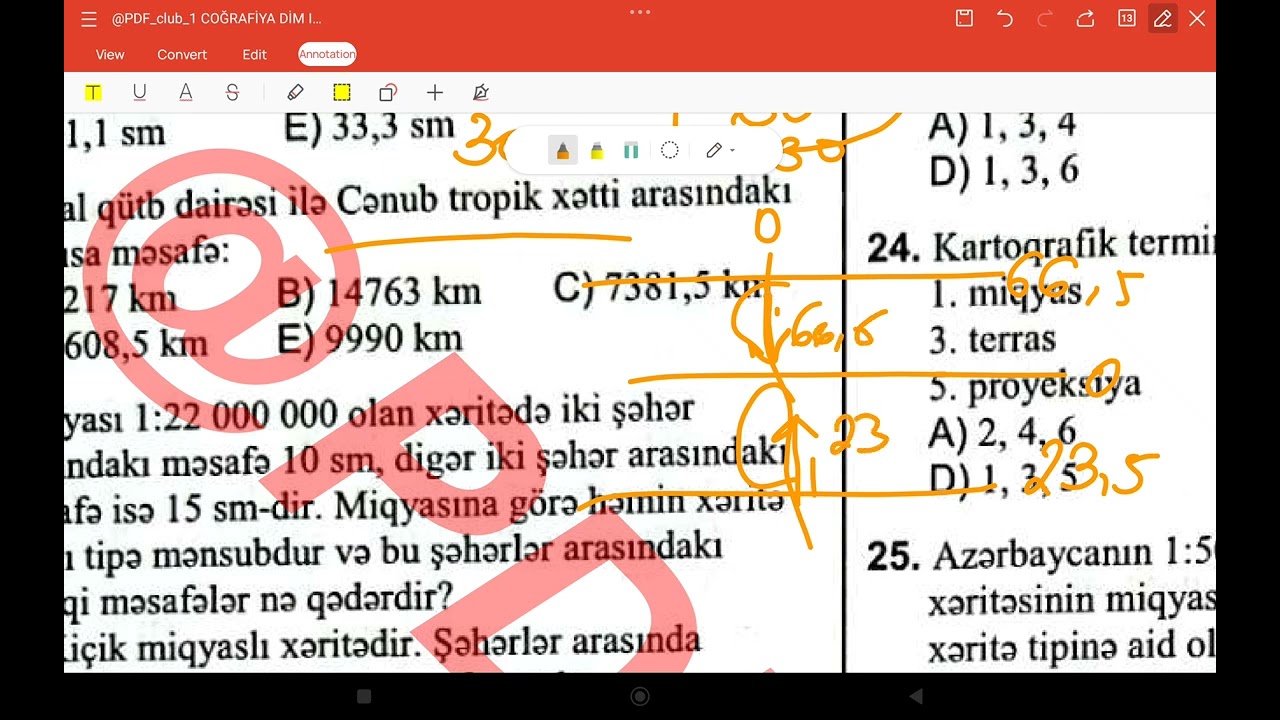Select the Strikethrough tool
Image resolution: width=1280 pixels, height=720 pixels.
[x=232, y=93]
